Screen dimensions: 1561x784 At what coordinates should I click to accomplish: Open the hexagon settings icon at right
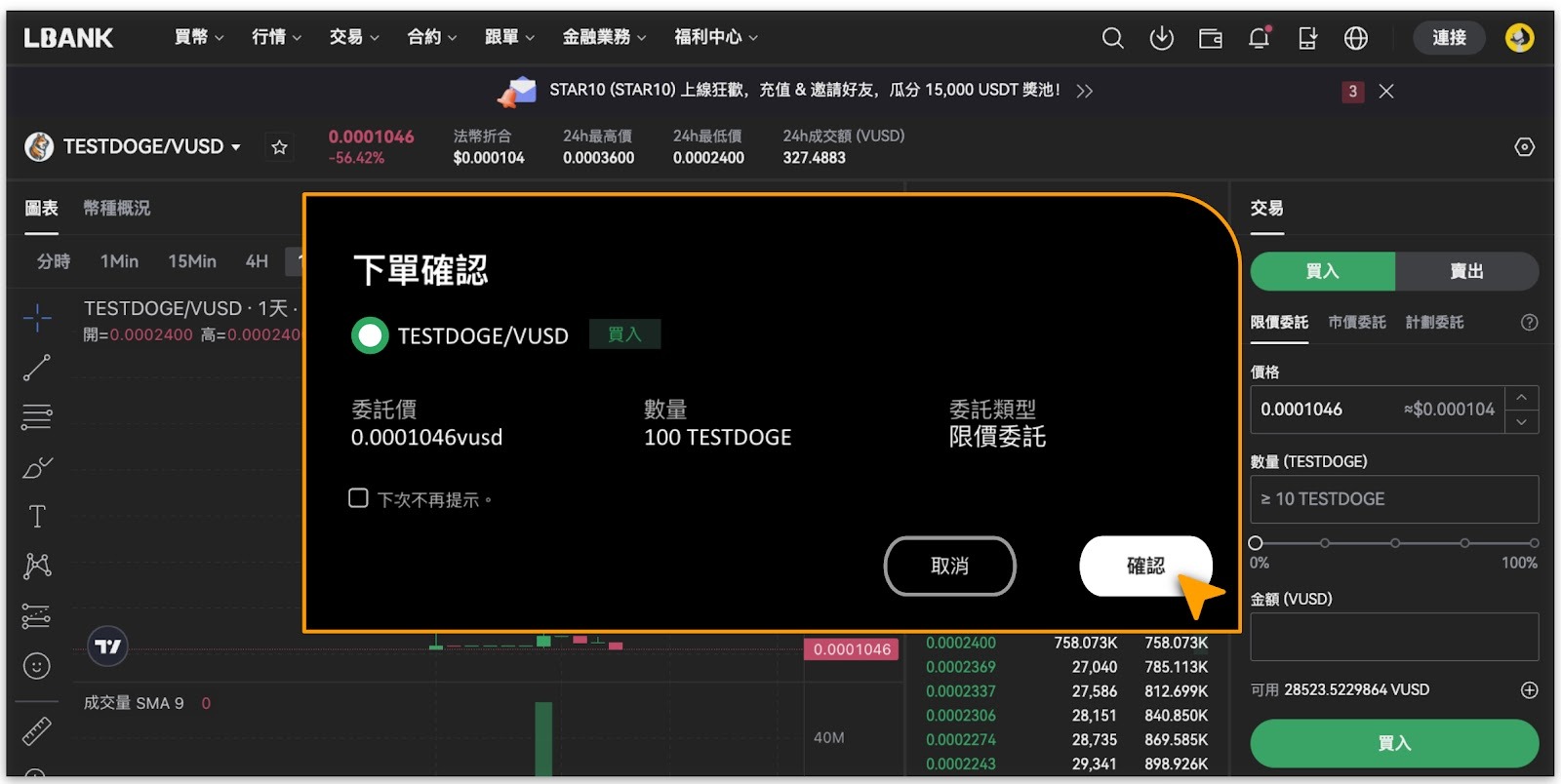[x=1524, y=147]
